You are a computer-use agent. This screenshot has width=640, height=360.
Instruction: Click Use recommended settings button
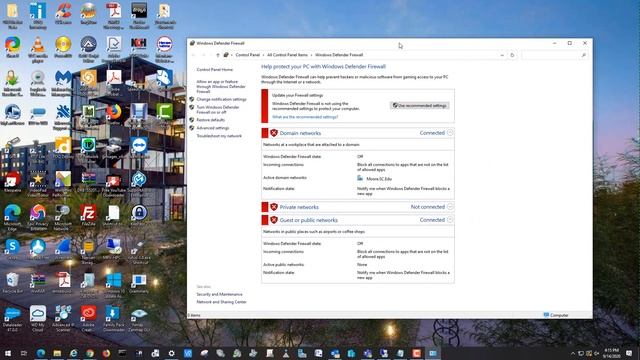coord(420,106)
